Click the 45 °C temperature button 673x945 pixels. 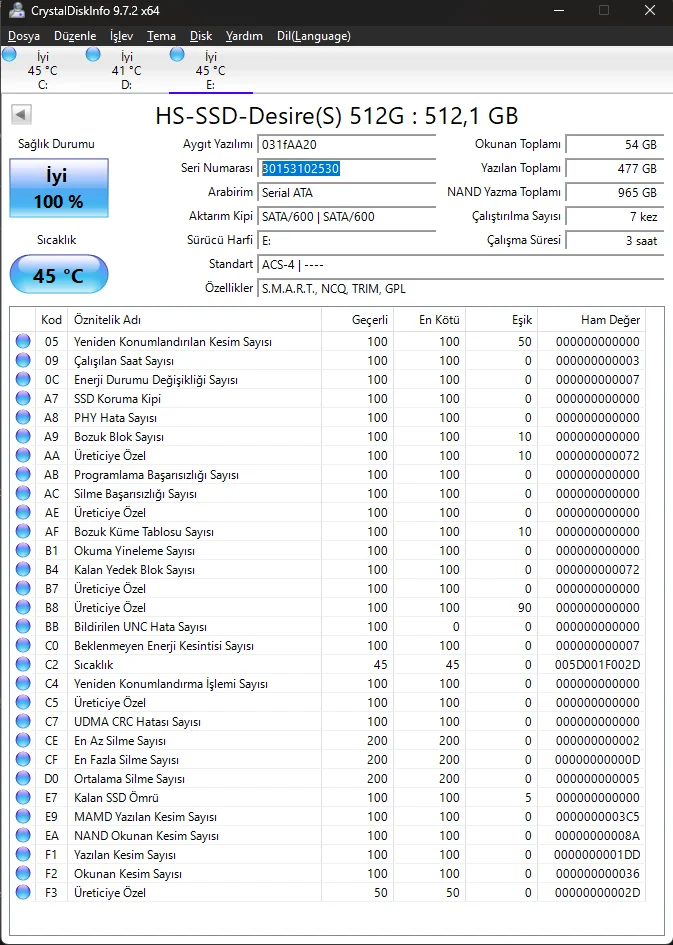(59, 274)
